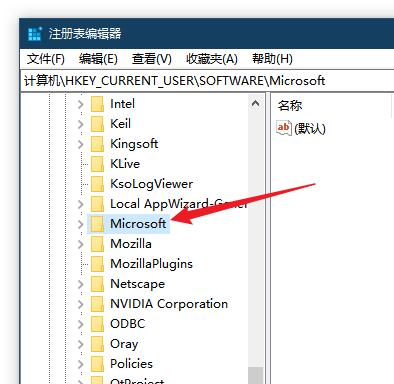Image resolution: width=394 pixels, height=384 pixels.
Task: Open the 查看(V) menu
Action: pos(152,59)
